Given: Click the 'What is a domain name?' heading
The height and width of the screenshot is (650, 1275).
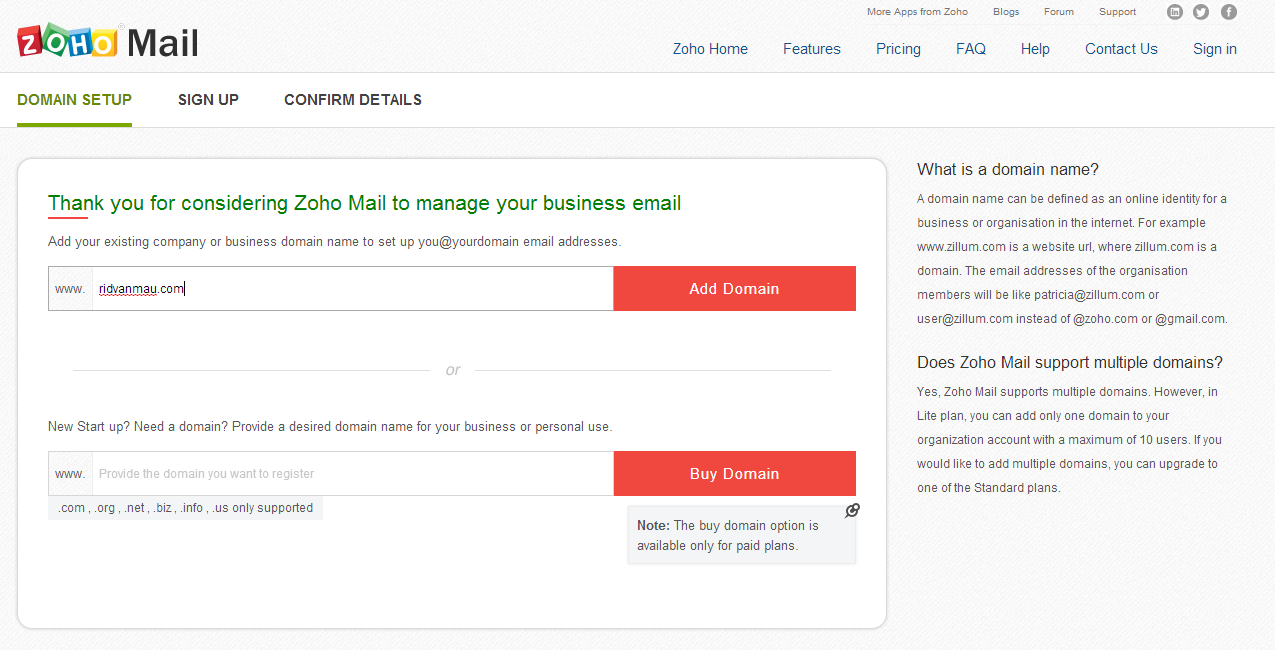Looking at the screenshot, I should [1008, 169].
